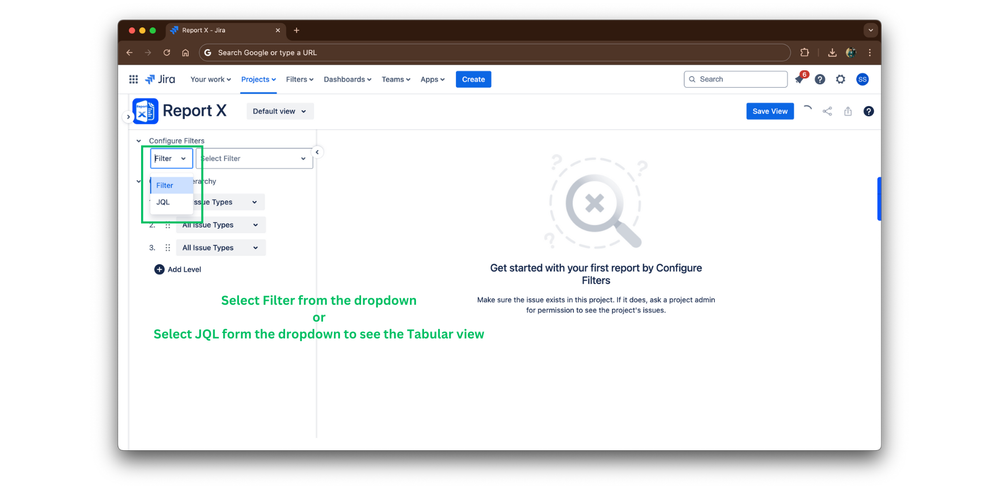Open Jira notifications bell
The width and height of the screenshot is (999, 489).
click(800, 80)
